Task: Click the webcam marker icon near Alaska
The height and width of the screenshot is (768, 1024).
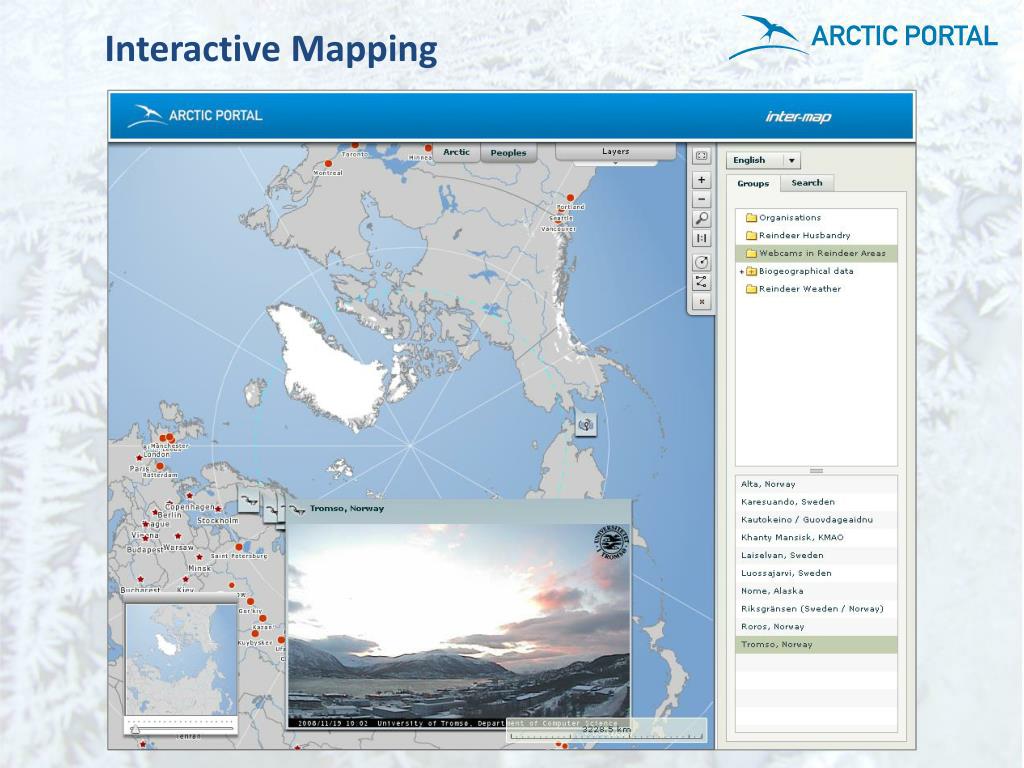Action: [586, 425]
